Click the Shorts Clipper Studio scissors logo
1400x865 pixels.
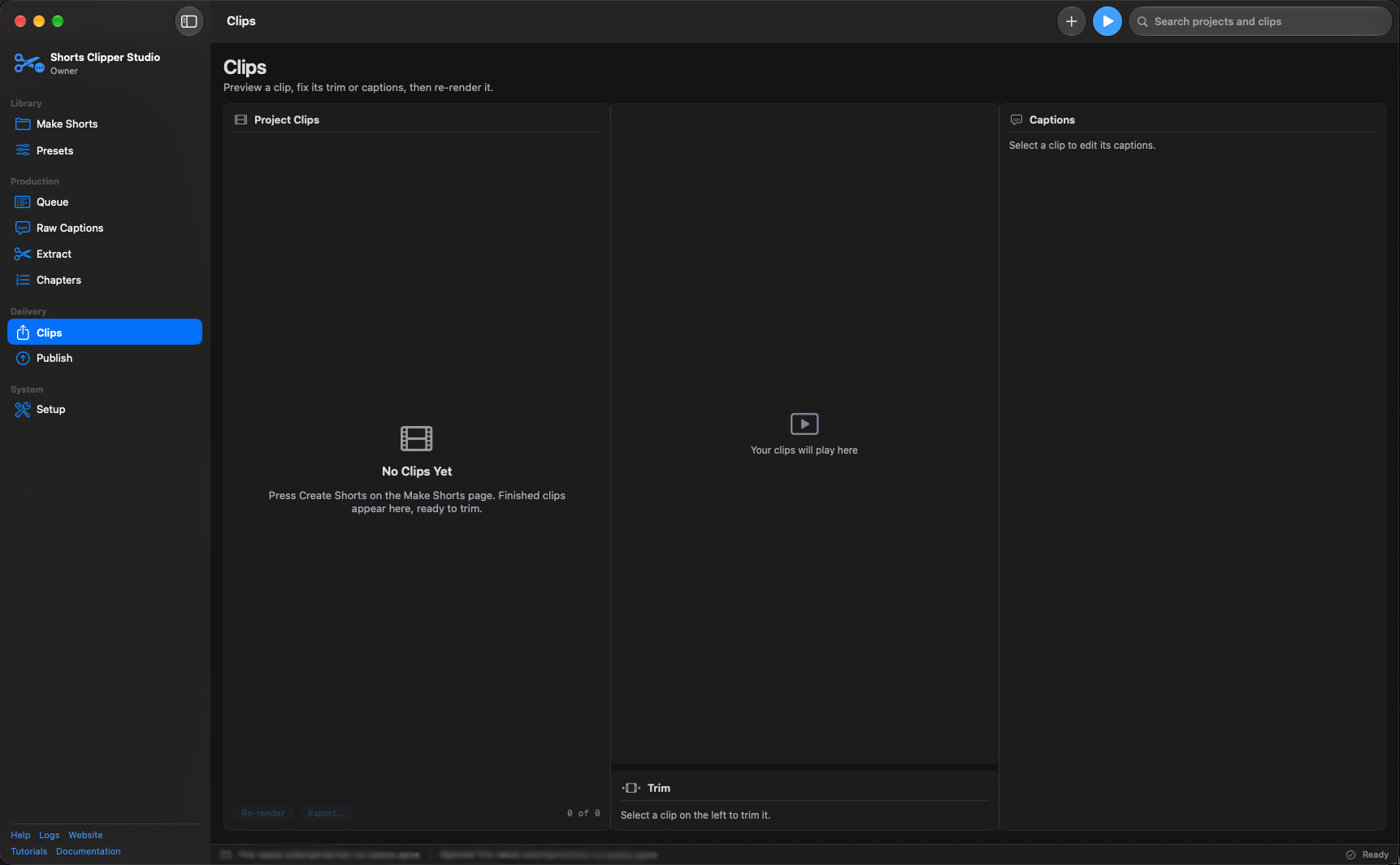(x=28, y=63)
